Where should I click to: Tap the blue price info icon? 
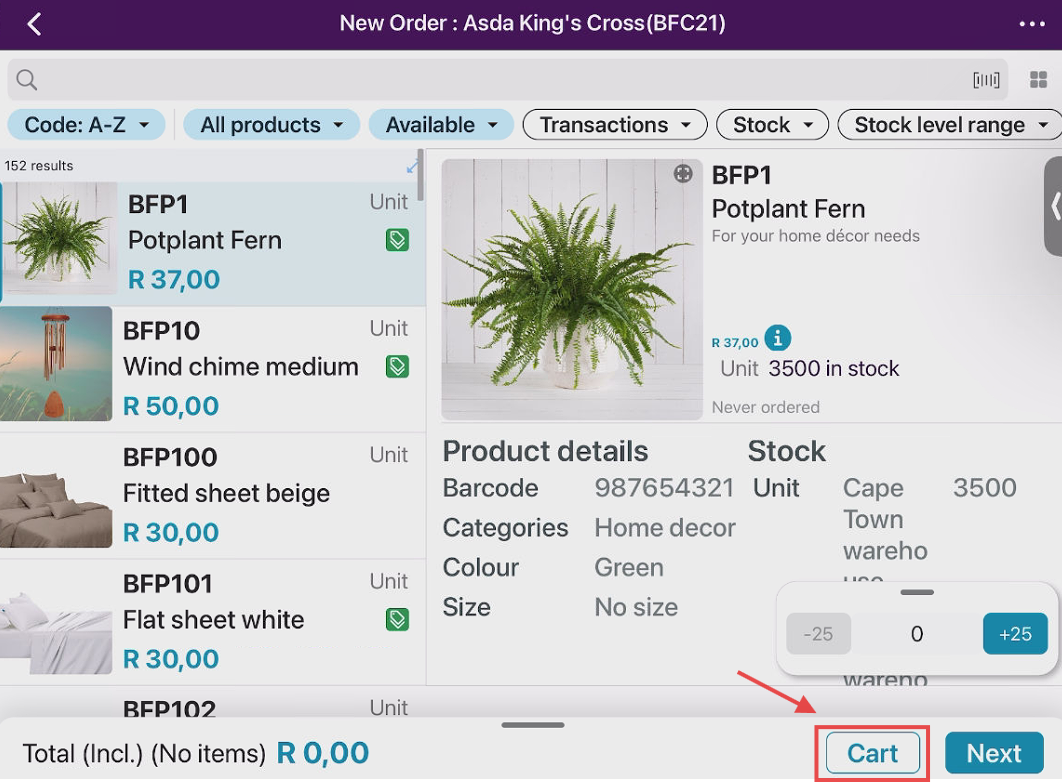pyautogui.click(x=778, y=338)
